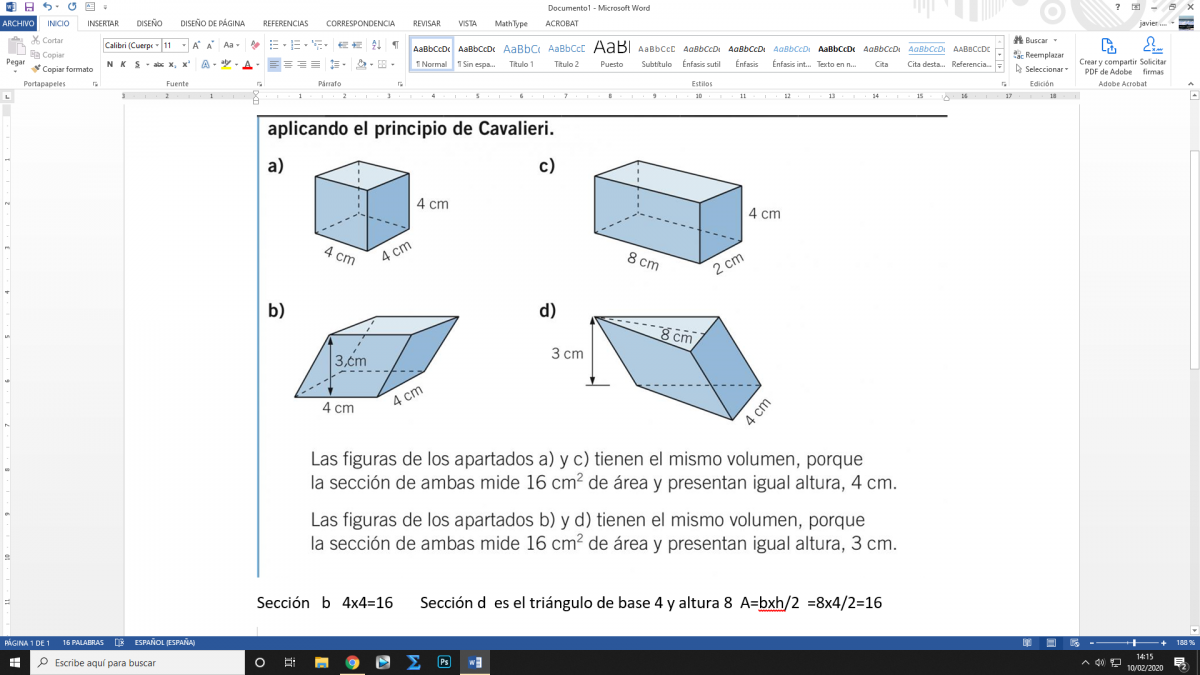Switch to the read mode view button
The height and width of the screenshot is (675, 1200).
(x=1027, y=642)
